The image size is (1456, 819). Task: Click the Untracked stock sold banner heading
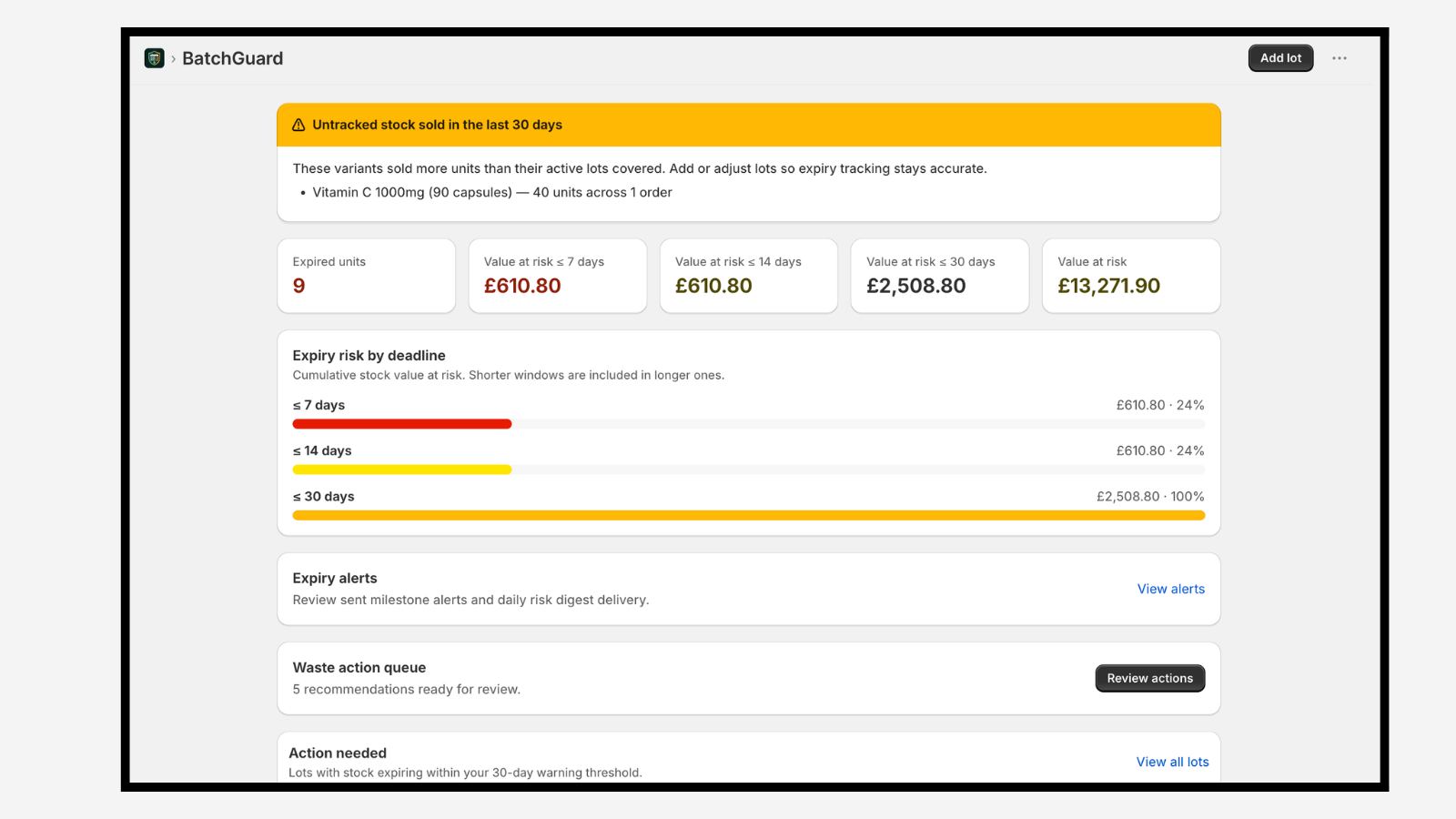[437, 125]
